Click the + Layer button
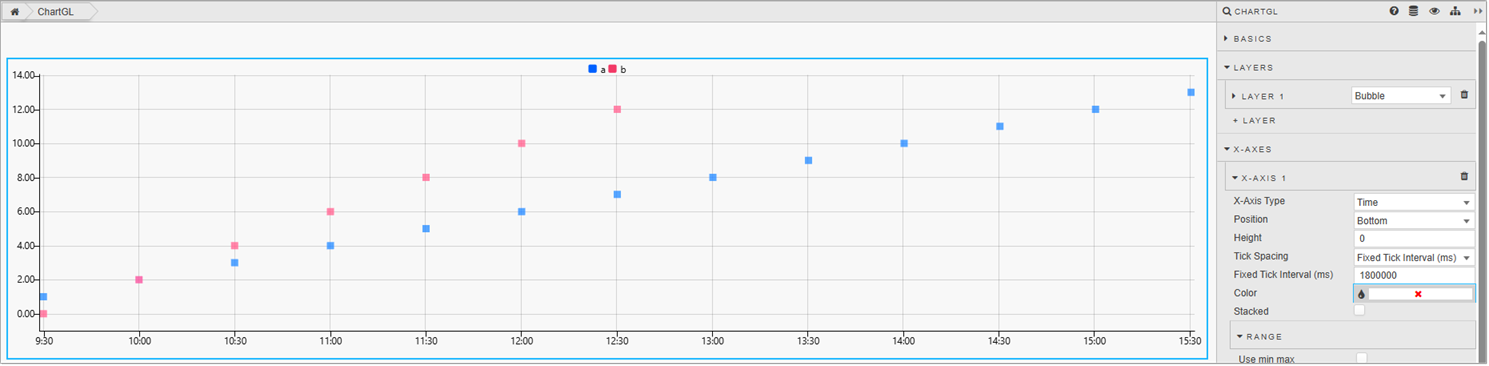The width and height of the screenshot is (1489, 366). pos(1254,121)
